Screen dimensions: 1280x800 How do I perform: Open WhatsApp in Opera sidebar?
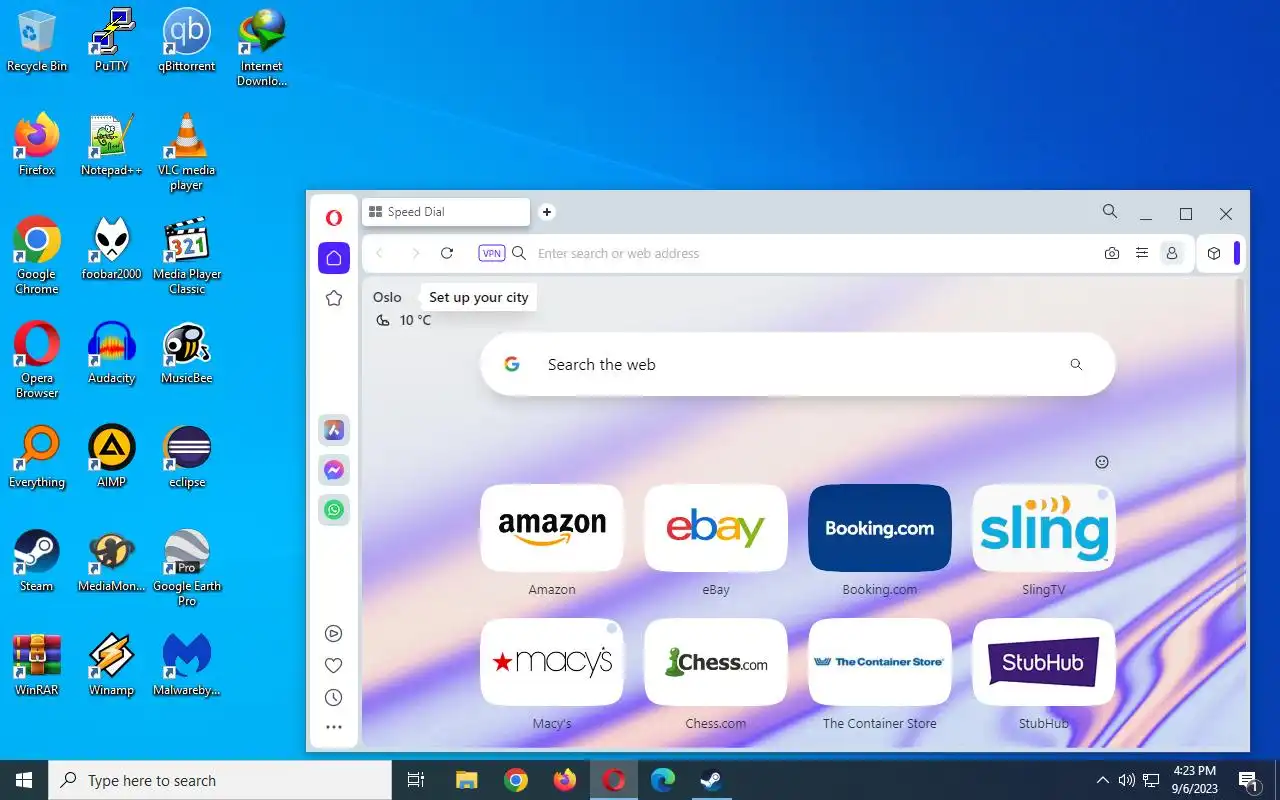coord(334,510)
